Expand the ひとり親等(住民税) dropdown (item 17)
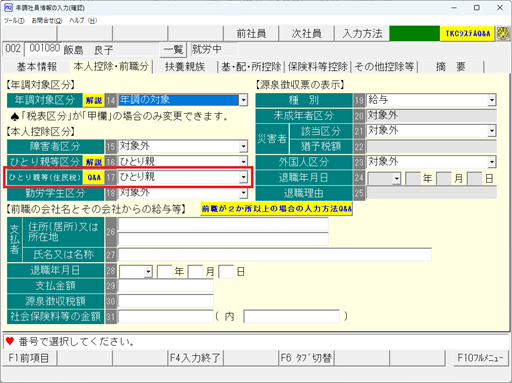 (244, 177)
